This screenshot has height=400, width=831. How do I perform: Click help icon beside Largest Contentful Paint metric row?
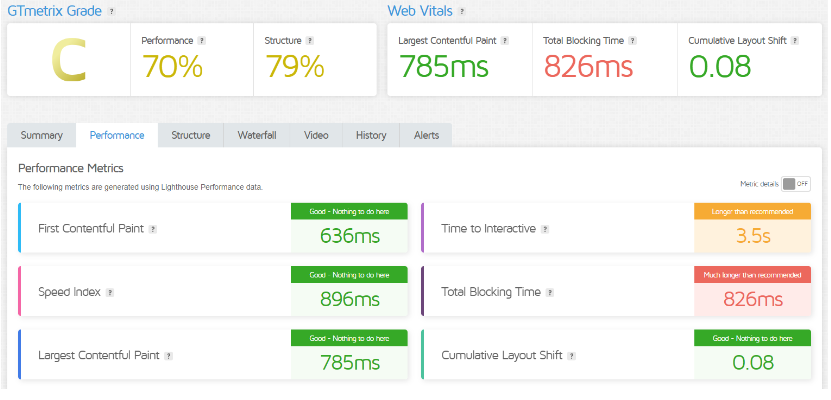tap(169, 356)
